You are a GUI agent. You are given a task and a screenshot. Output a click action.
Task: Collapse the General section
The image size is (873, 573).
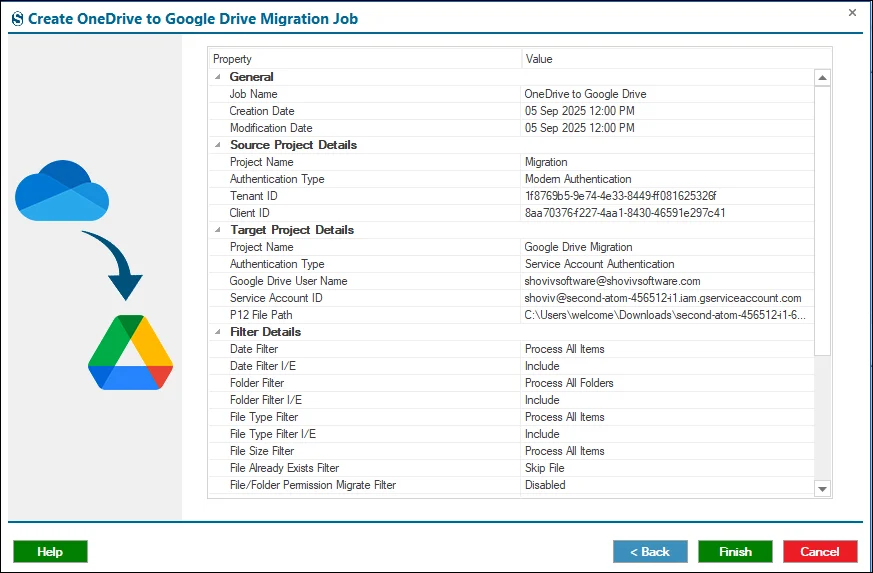(x=217, y=77)
